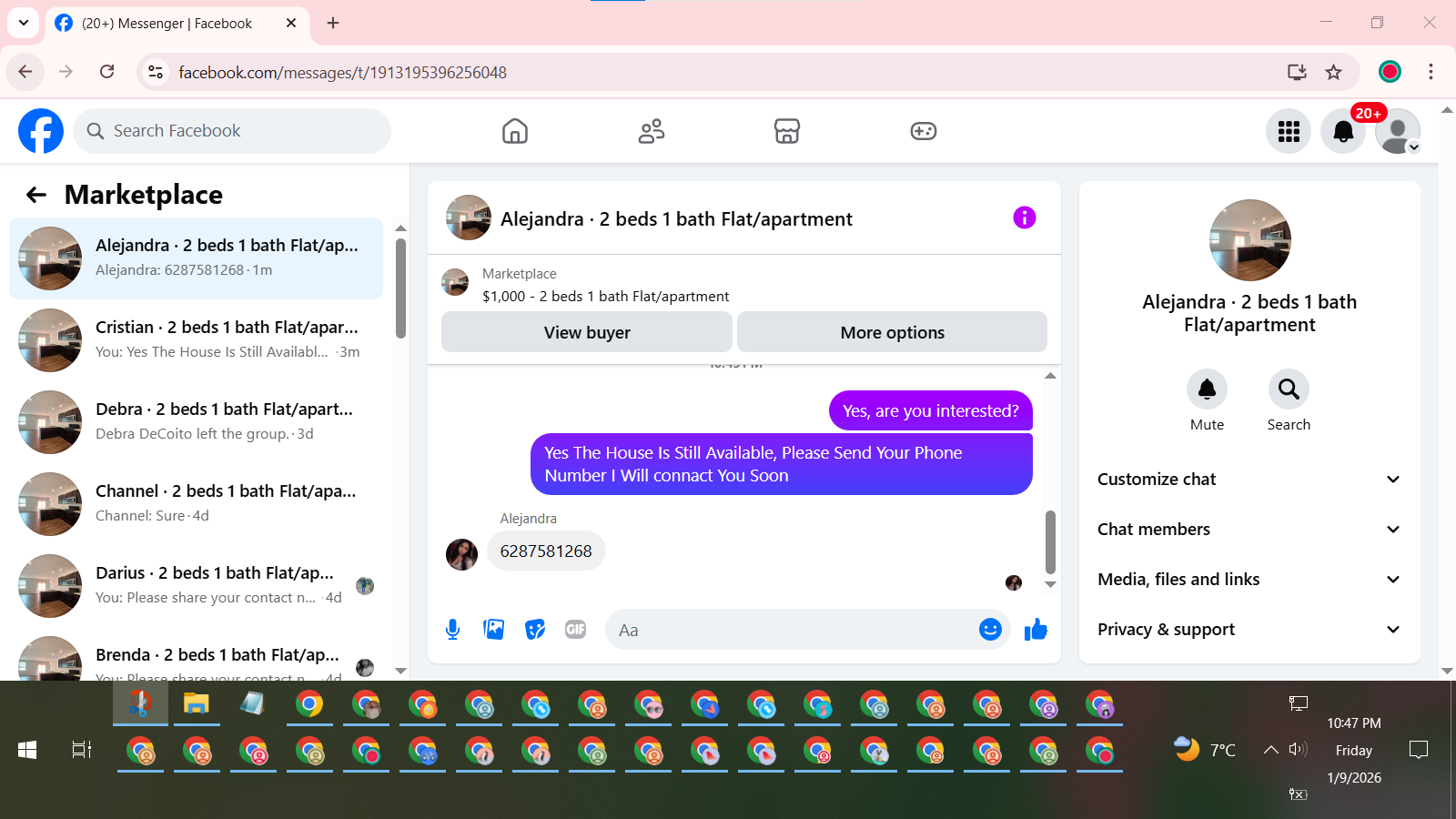Go back with the browser back arrow
Image resolution: width=1456 pixels, height=819 pixels.
(x=25, y=72)
